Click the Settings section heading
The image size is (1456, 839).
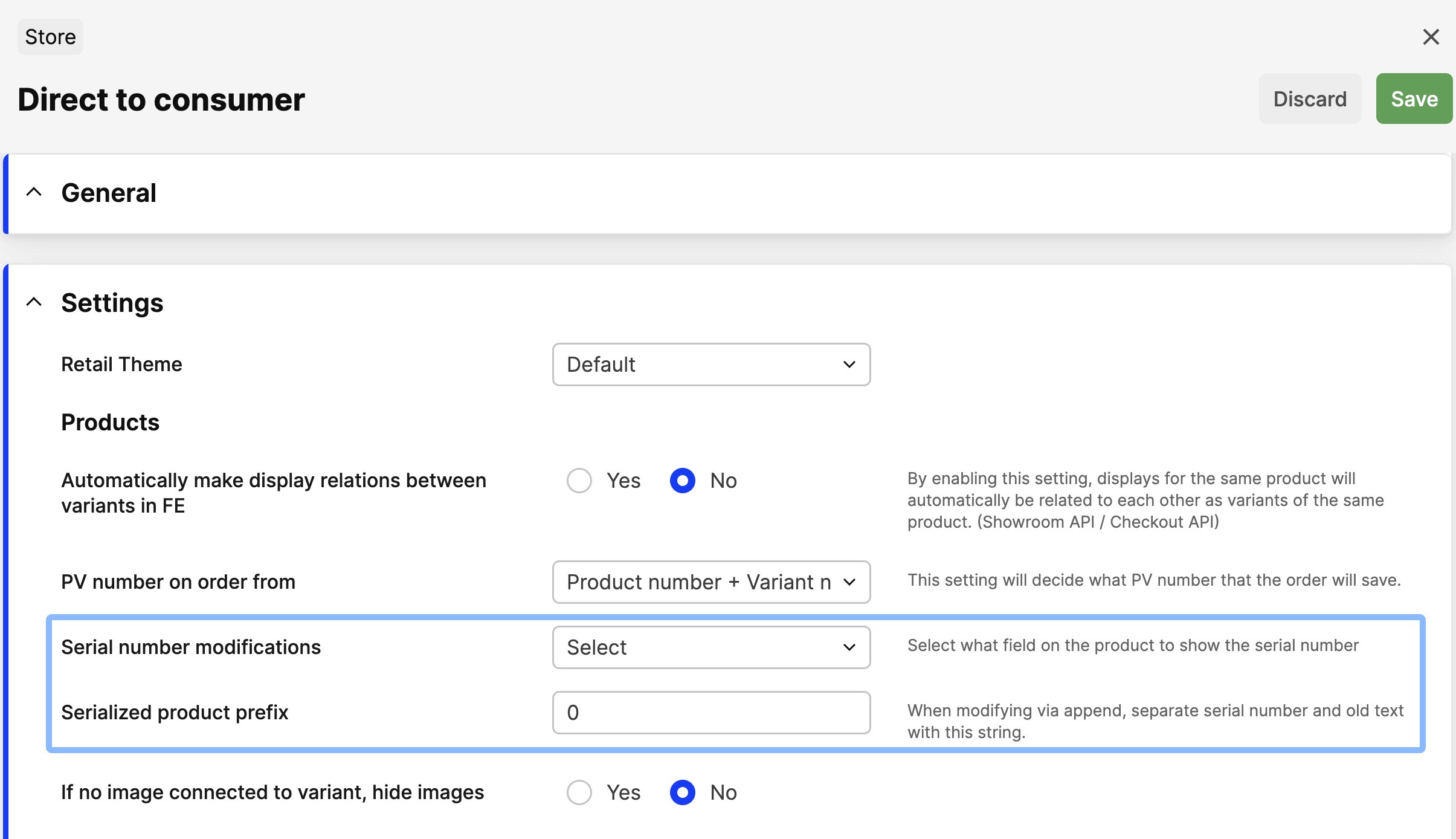pyautogui.click(x=112, y=303)
